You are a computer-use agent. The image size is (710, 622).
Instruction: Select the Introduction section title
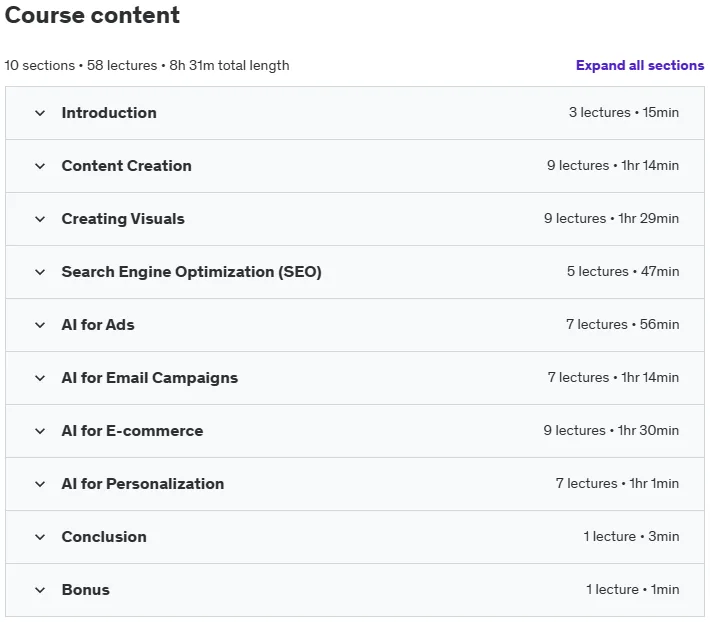pos(109,113)
